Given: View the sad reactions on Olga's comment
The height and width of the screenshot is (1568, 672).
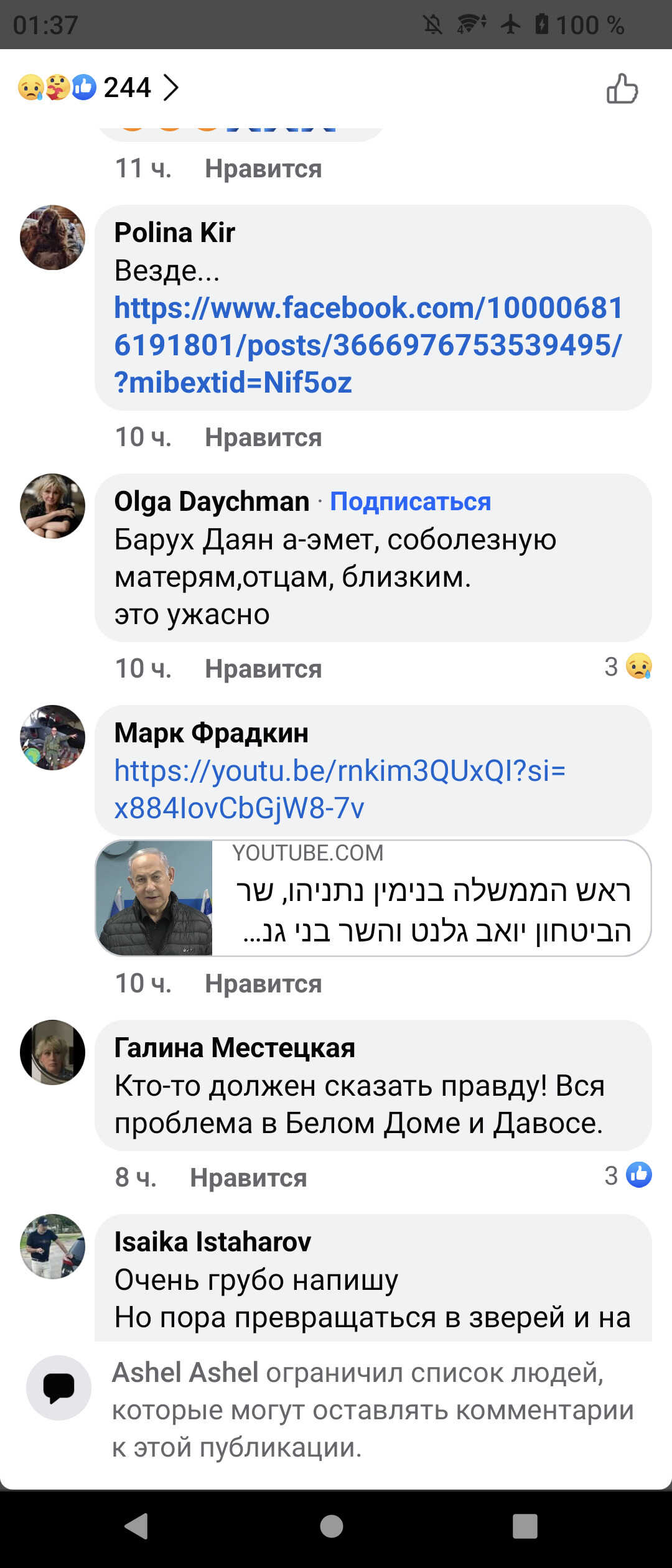Looking at the screenshot, I should [x=628, y=667].
